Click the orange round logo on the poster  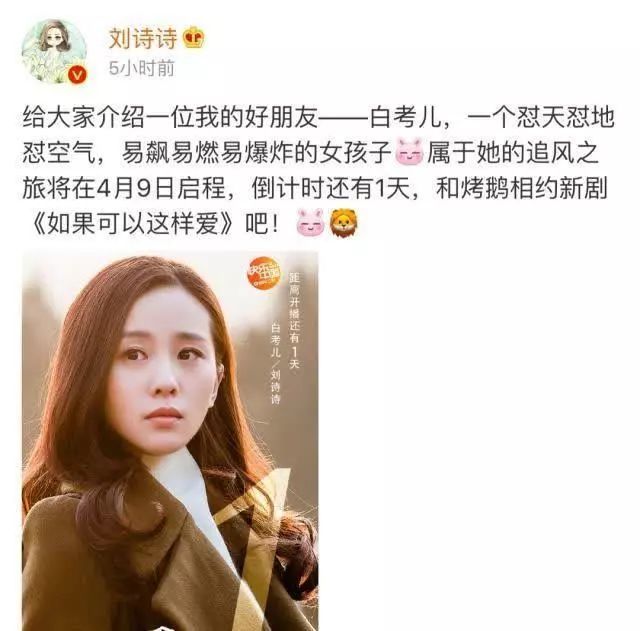coord(264,273)
